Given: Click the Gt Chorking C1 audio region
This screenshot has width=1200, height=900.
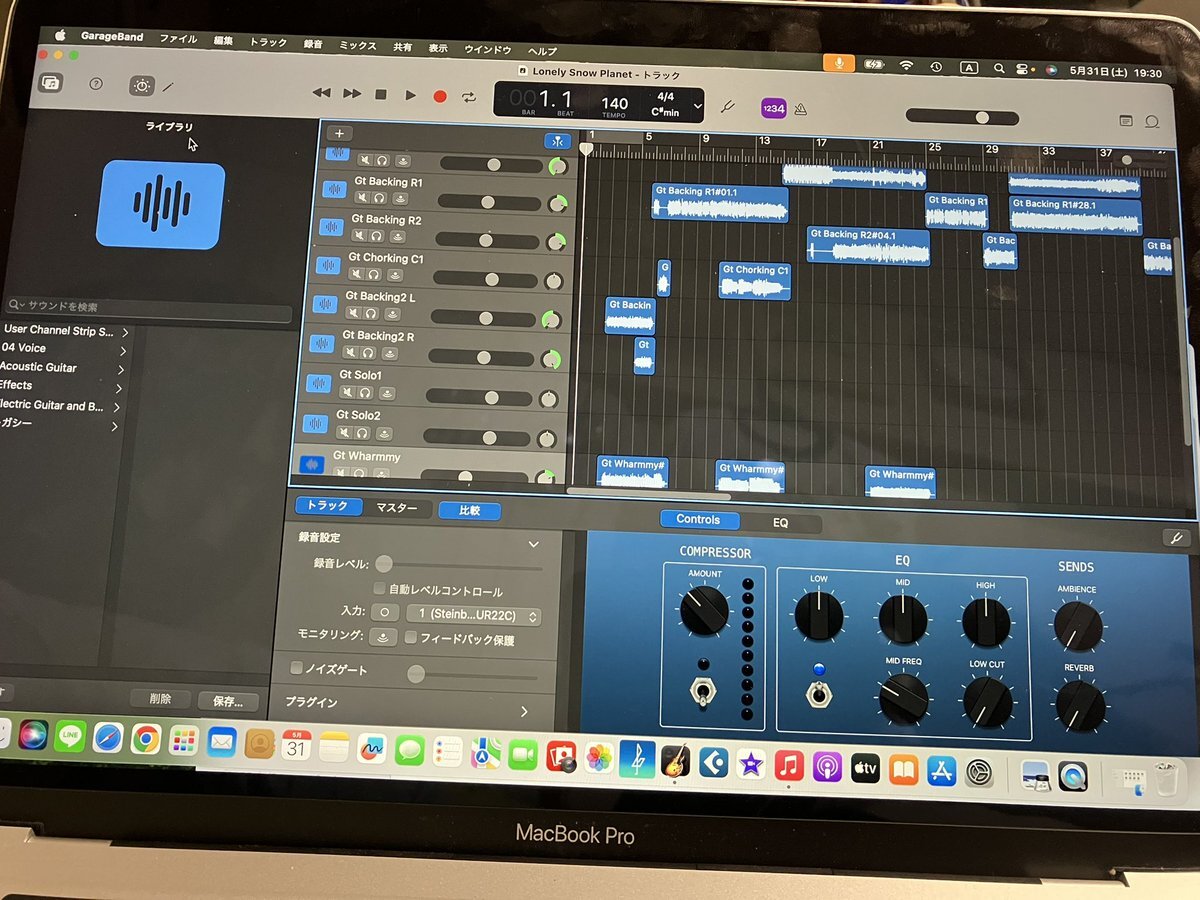Looking at the screenshot, I should point(755,280).
